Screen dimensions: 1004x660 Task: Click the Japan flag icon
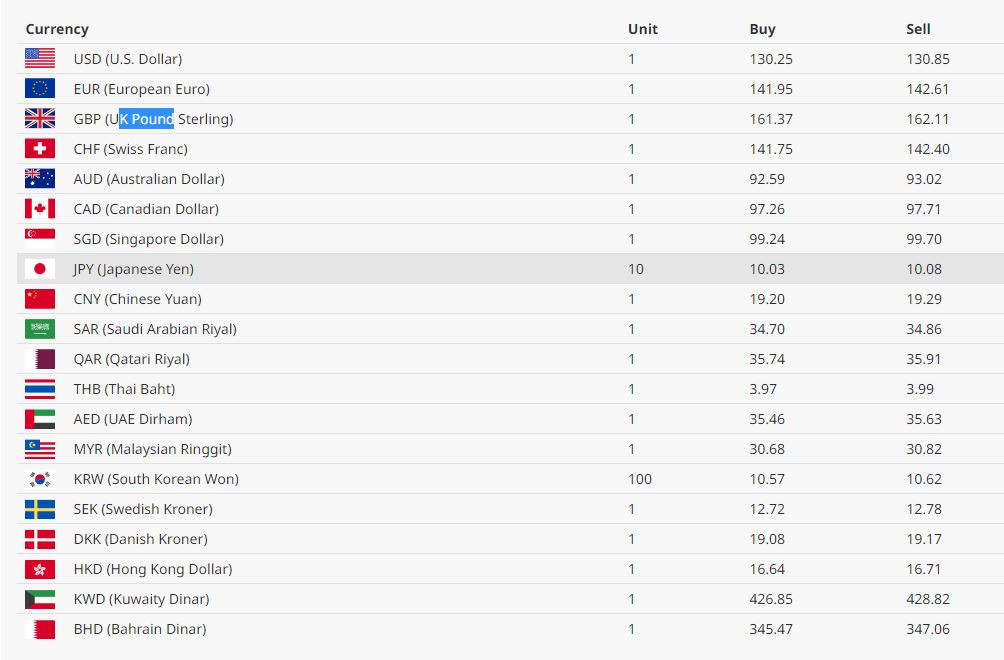(x=40, y=269)
